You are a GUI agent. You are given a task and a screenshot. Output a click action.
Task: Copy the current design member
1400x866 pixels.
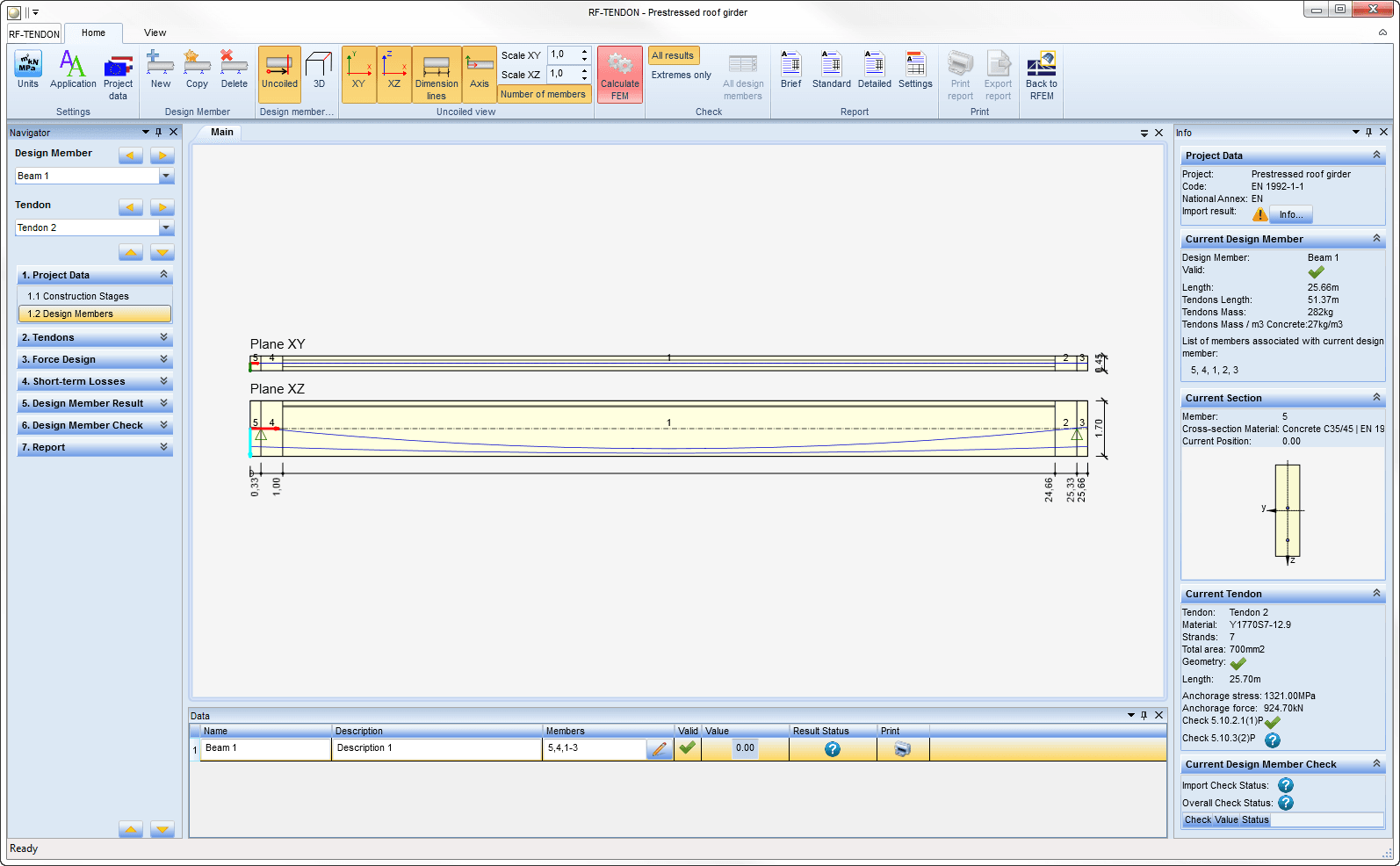point(197,69)
